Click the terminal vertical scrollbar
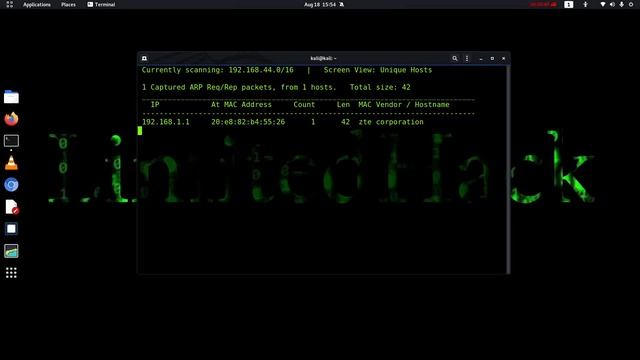This screenshot has width=640, height=360. pos(508,169)
